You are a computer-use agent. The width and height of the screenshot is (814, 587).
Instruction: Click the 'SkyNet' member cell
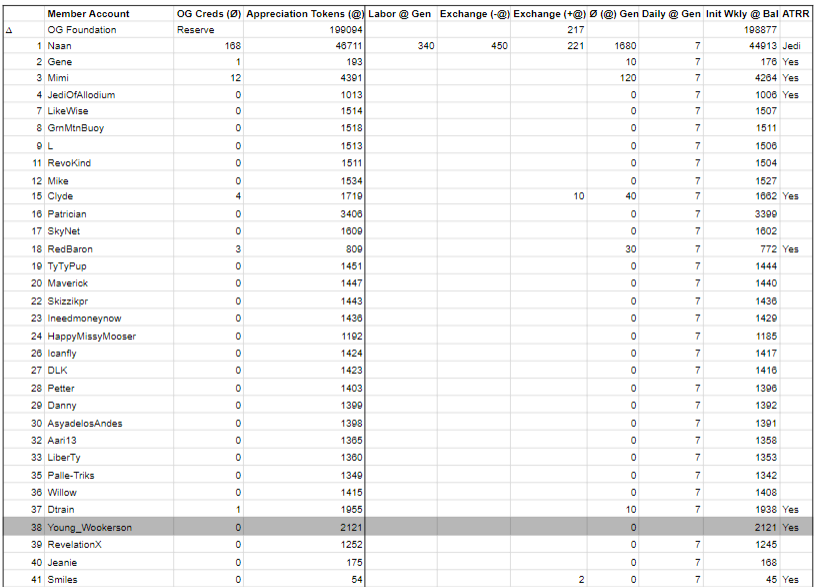pyautogui.click(x=64, y=231)
